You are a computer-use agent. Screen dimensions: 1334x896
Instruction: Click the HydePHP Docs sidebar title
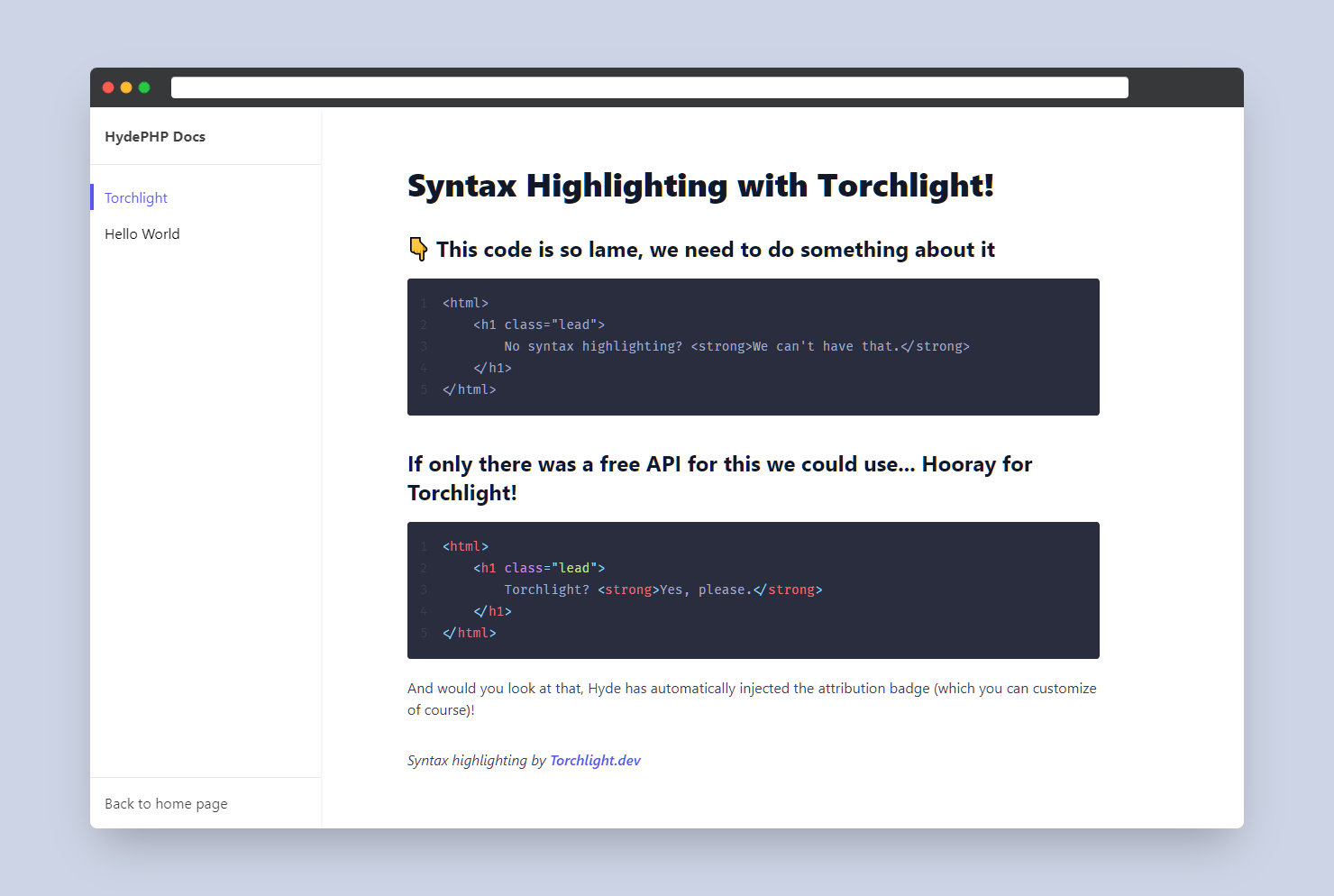pos(155,136)
